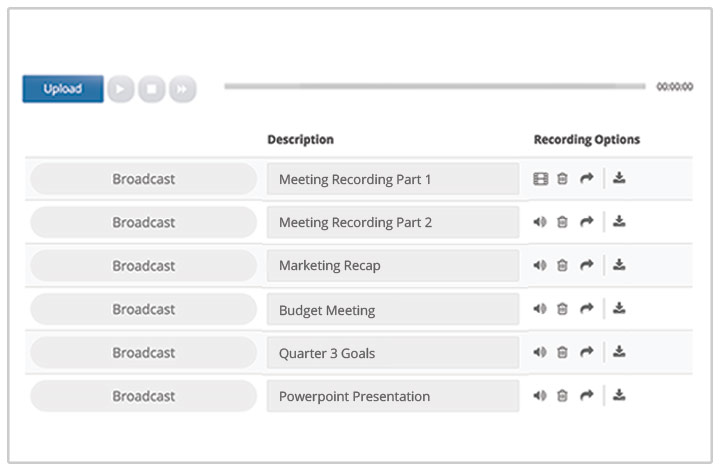Share the Marketing Recap recording
720x470 pixels.
tap(586, 265)
